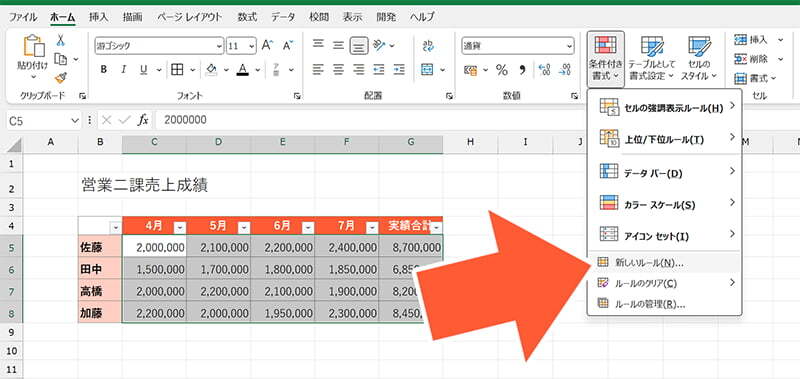Open the 挿入 ribbon tab

tap(98, 17)
